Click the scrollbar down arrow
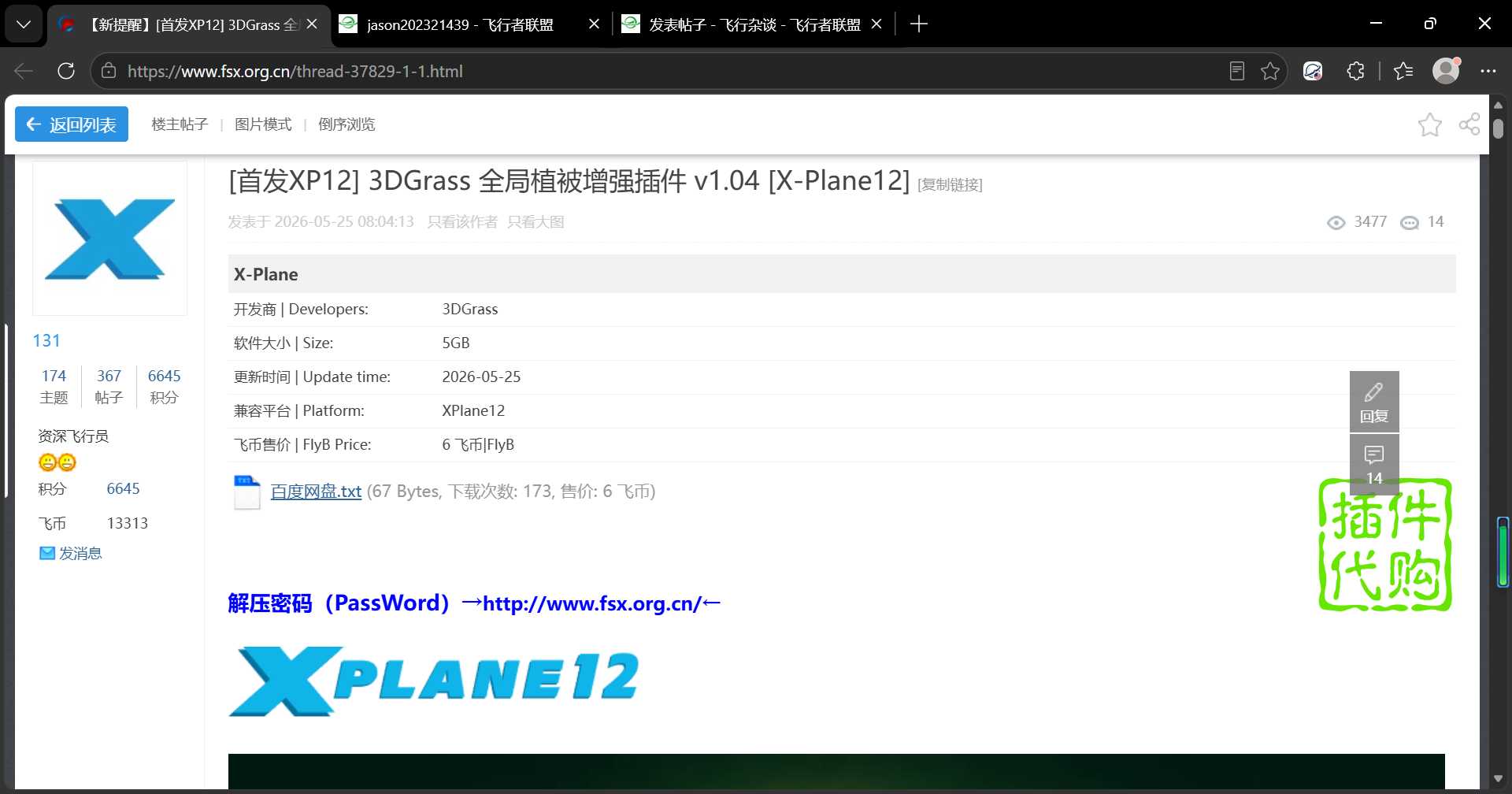This screenshot has height=794, width=1512. tap(1498, 778)
